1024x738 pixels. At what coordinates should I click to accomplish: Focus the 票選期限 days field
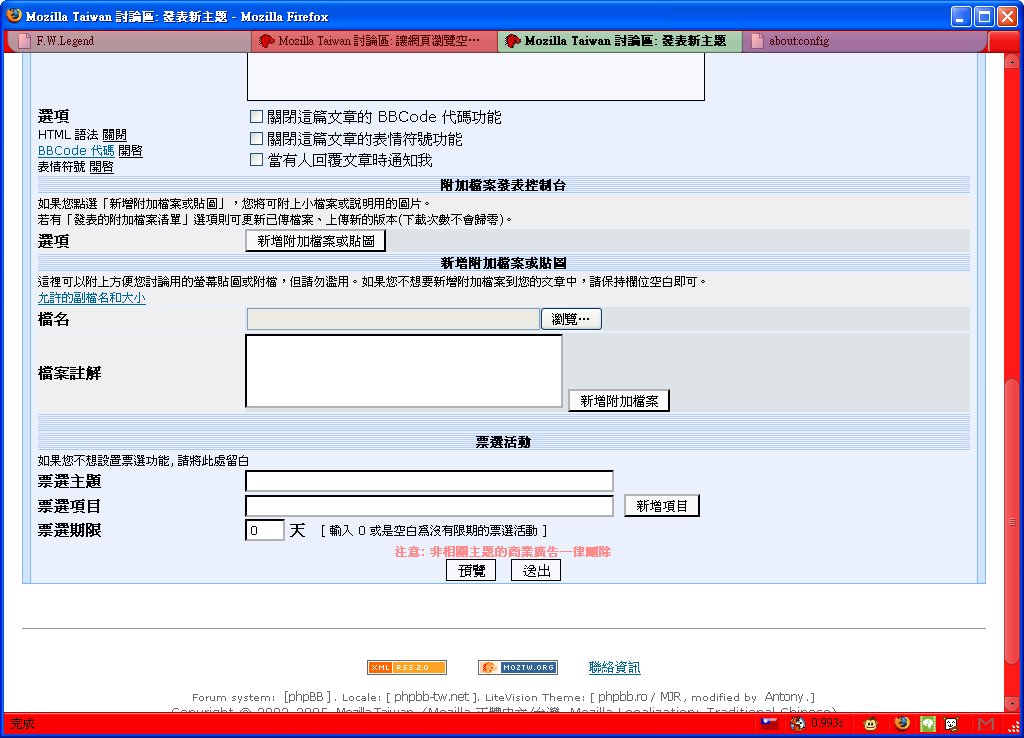264,530
